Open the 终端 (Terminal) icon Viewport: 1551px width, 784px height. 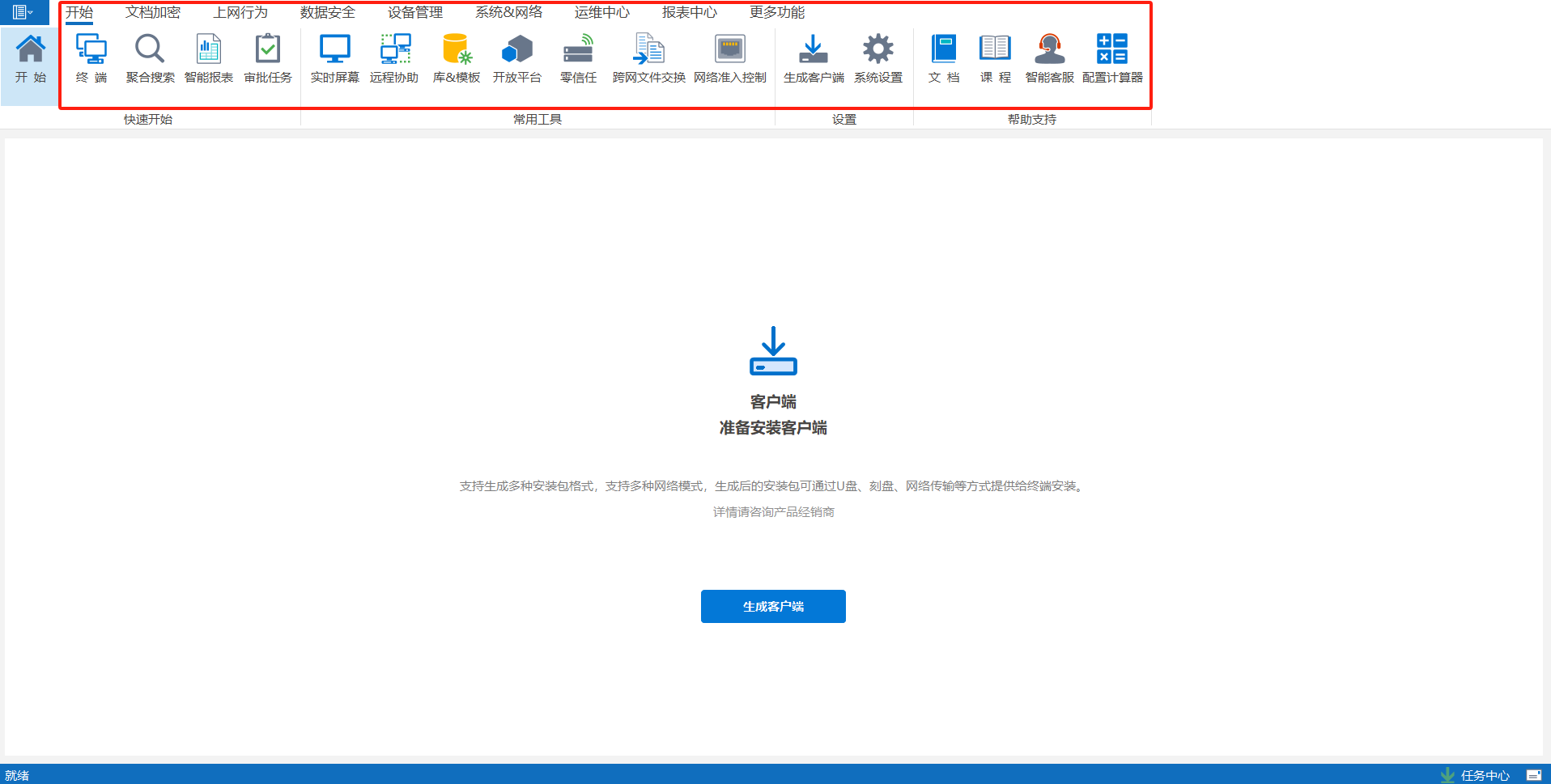click(91, 50)
